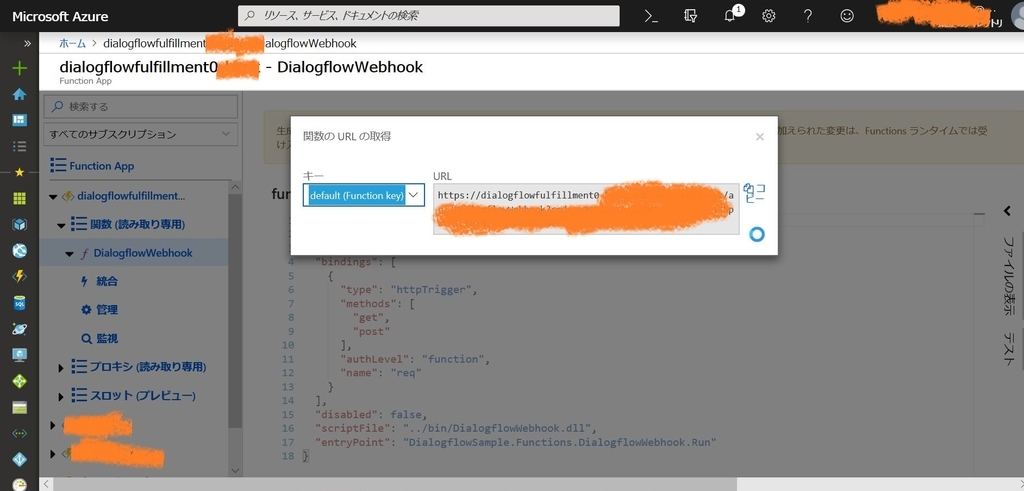
Task: Go to Home via house sidebar icon
Action: (20, 94)
